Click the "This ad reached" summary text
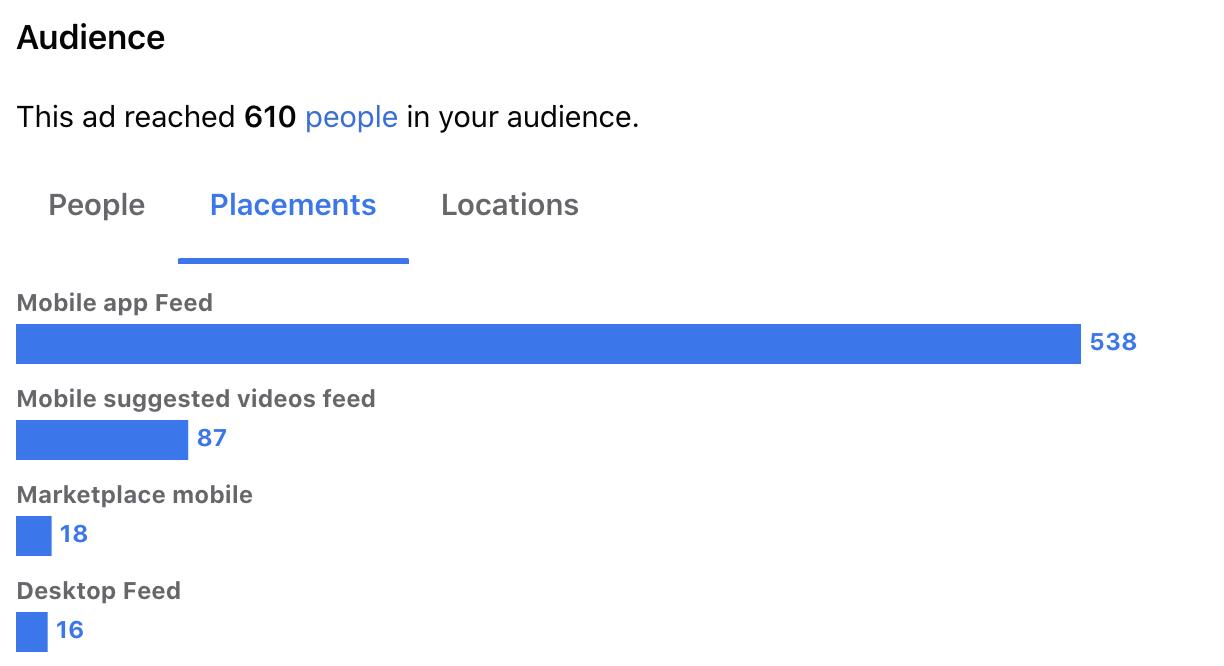 click(x=126, y=118)
